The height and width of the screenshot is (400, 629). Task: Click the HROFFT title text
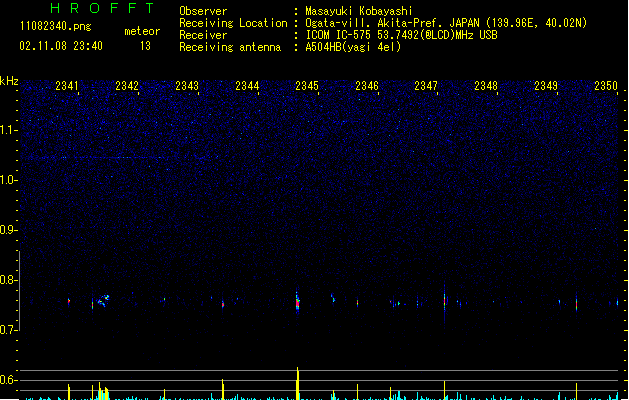coord(102,8)
